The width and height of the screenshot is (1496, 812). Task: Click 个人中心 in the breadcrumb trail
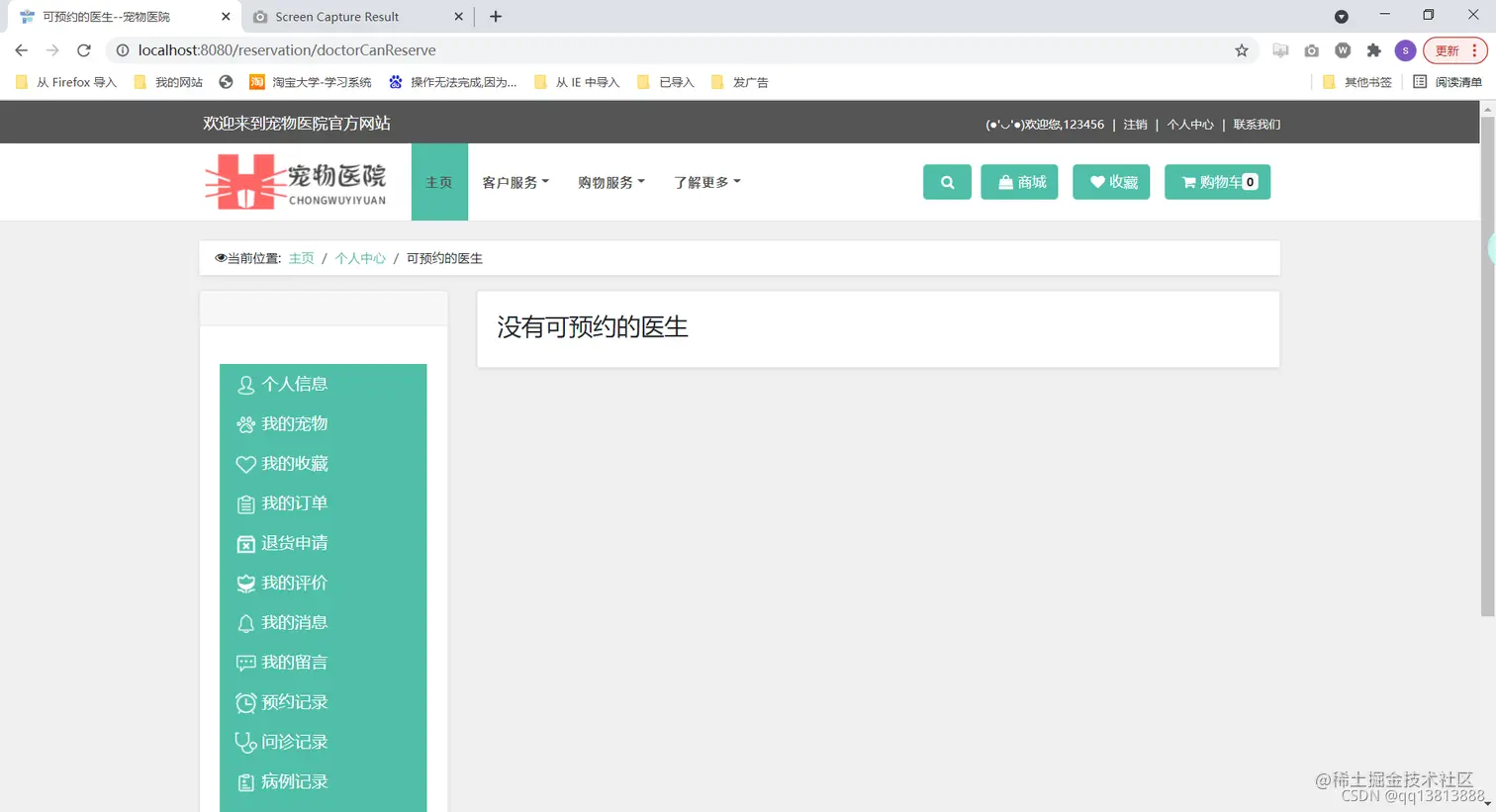point(360,258)
